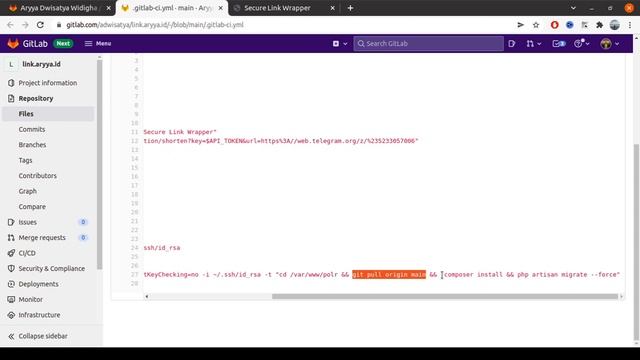Screen dimensions: 640x360
Task: Open Branches in sidebar
Action: 32,145
